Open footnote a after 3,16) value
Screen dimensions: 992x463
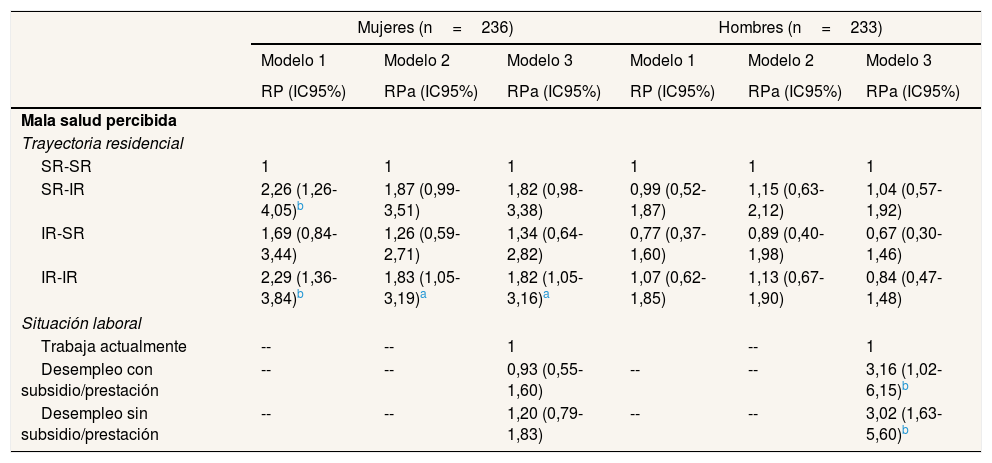coord(546,295)
